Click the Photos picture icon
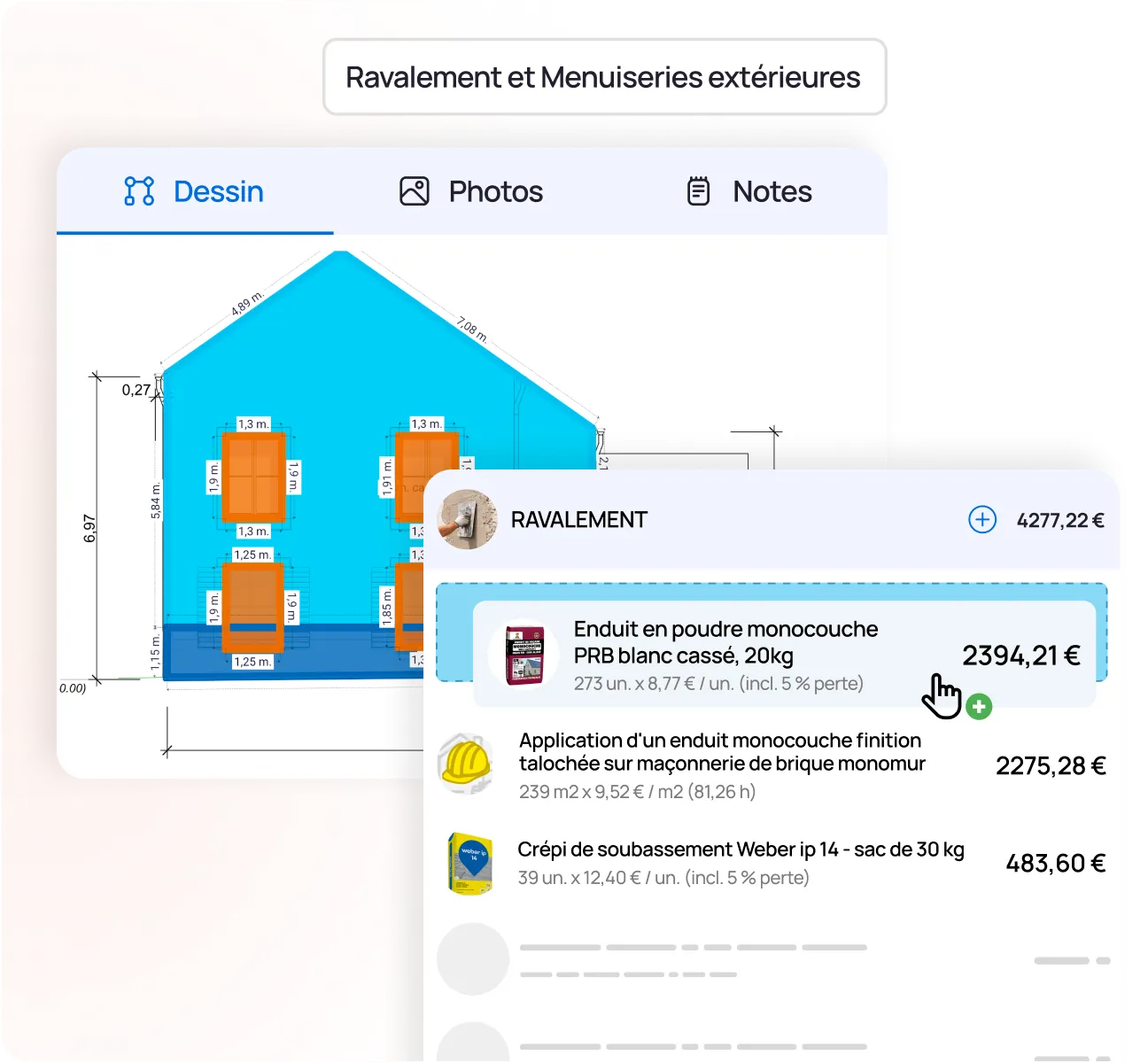1148x1063 pixels. pyautogui.click(x=415, y=191)
